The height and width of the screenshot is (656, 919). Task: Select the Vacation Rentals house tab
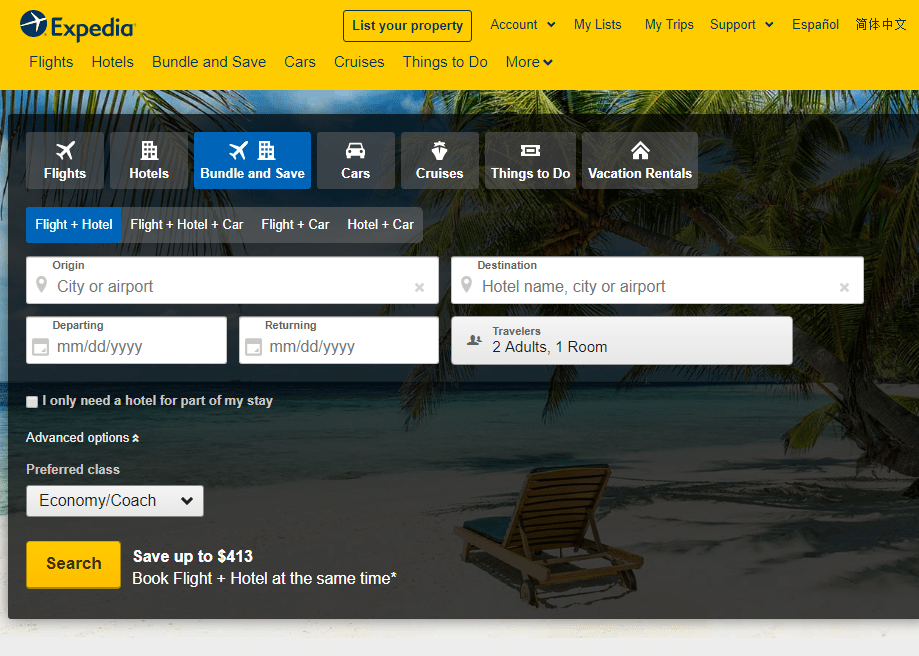[640, 160]
